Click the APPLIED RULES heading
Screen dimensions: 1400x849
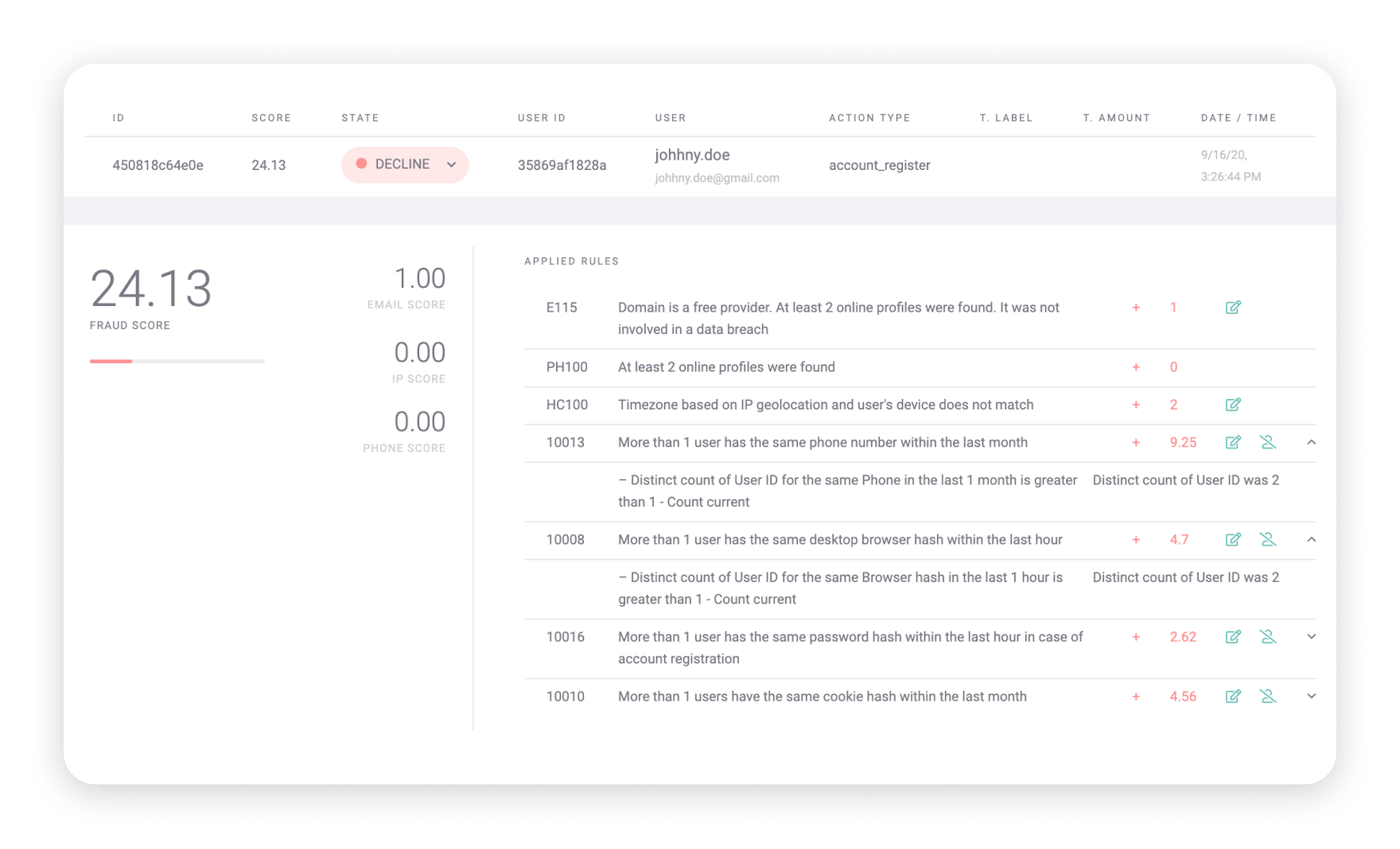coord(572,261)
